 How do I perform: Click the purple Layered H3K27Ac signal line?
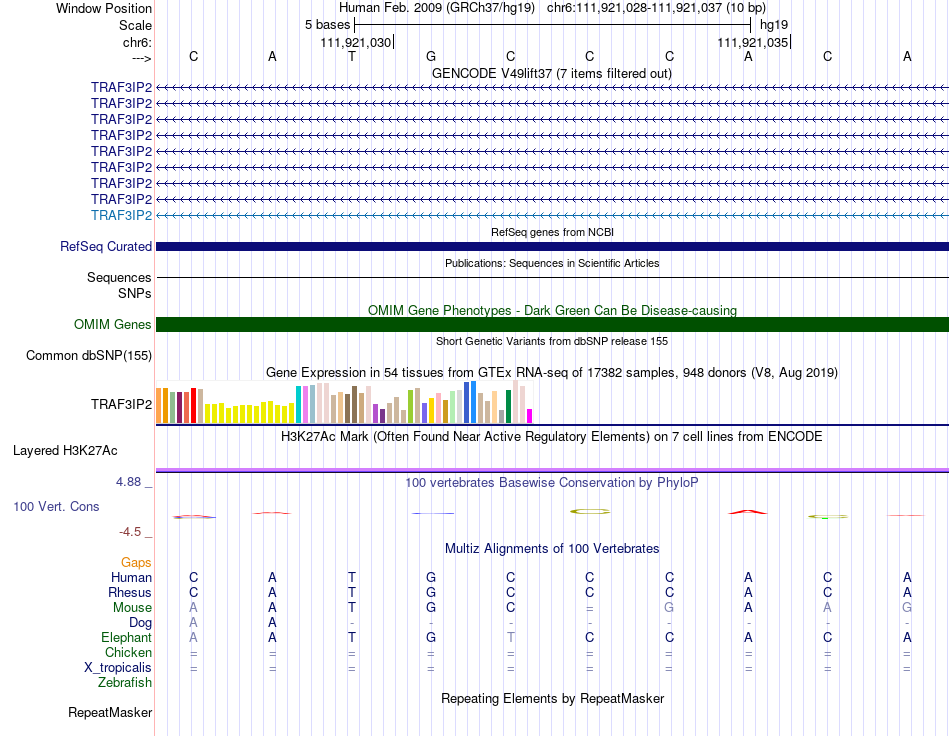pyautogui.click(x=552, y=470)
